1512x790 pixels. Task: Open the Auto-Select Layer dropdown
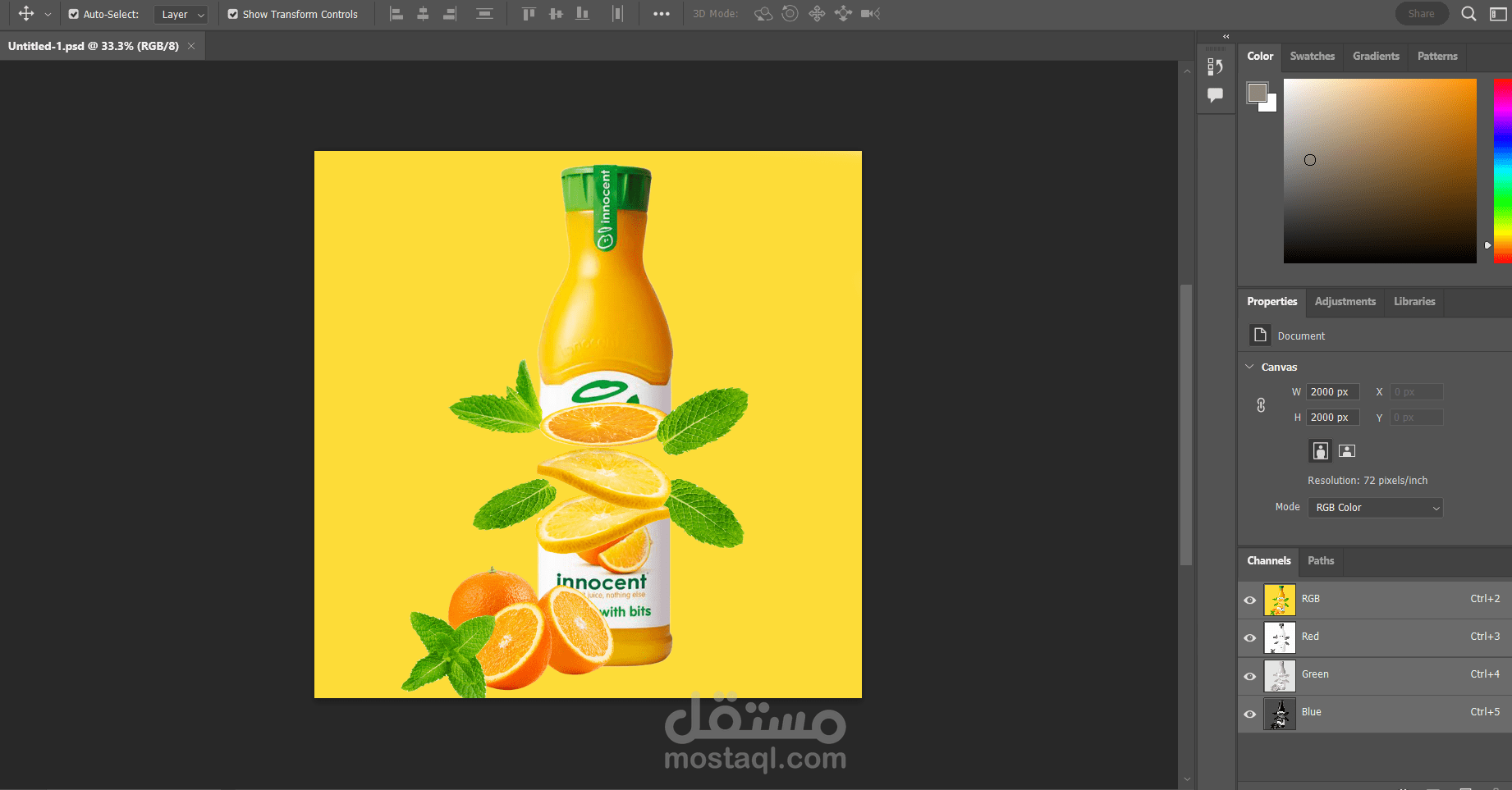tap(181, 14)
